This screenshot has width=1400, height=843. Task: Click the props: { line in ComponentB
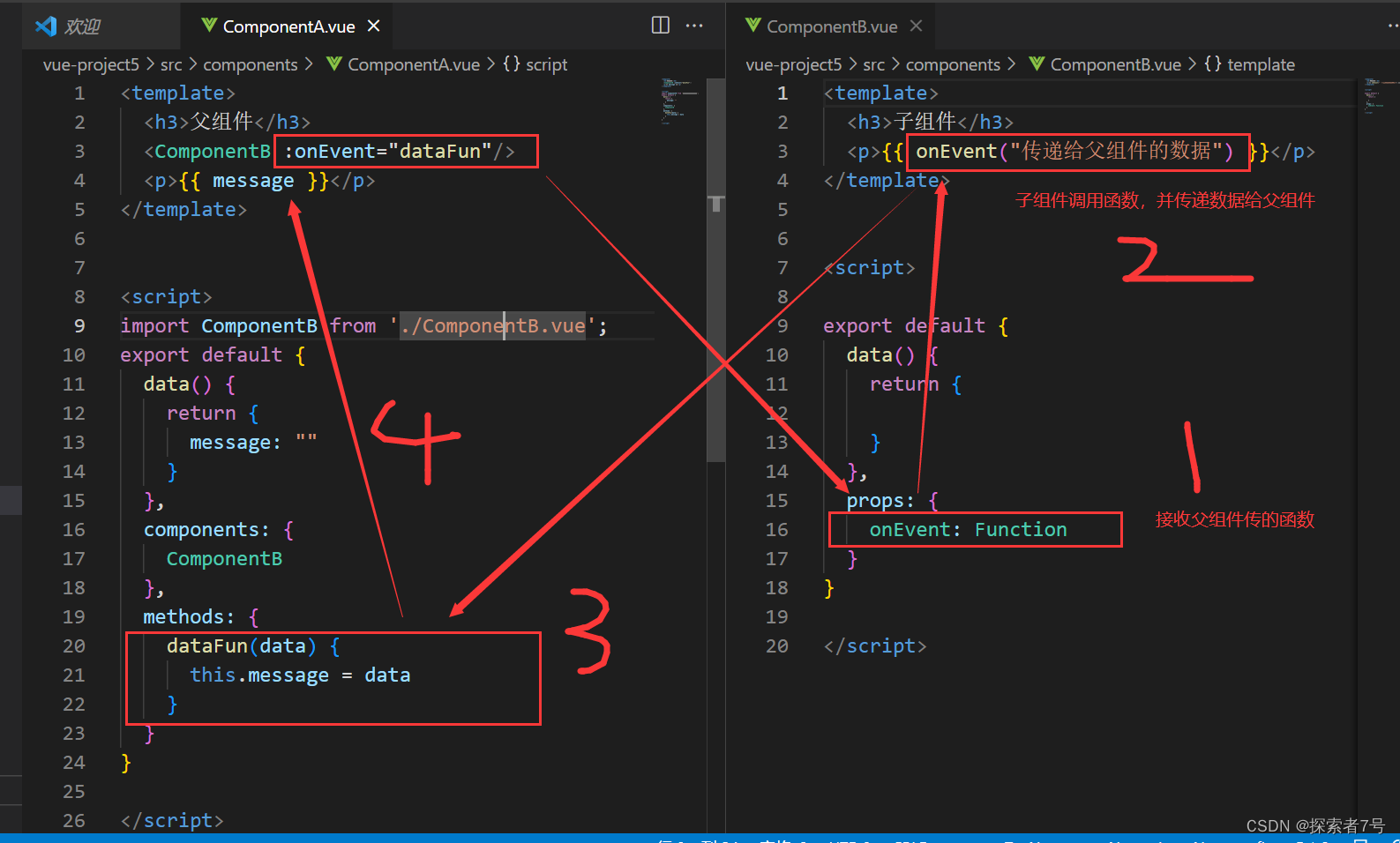click(x=893, y=501)
